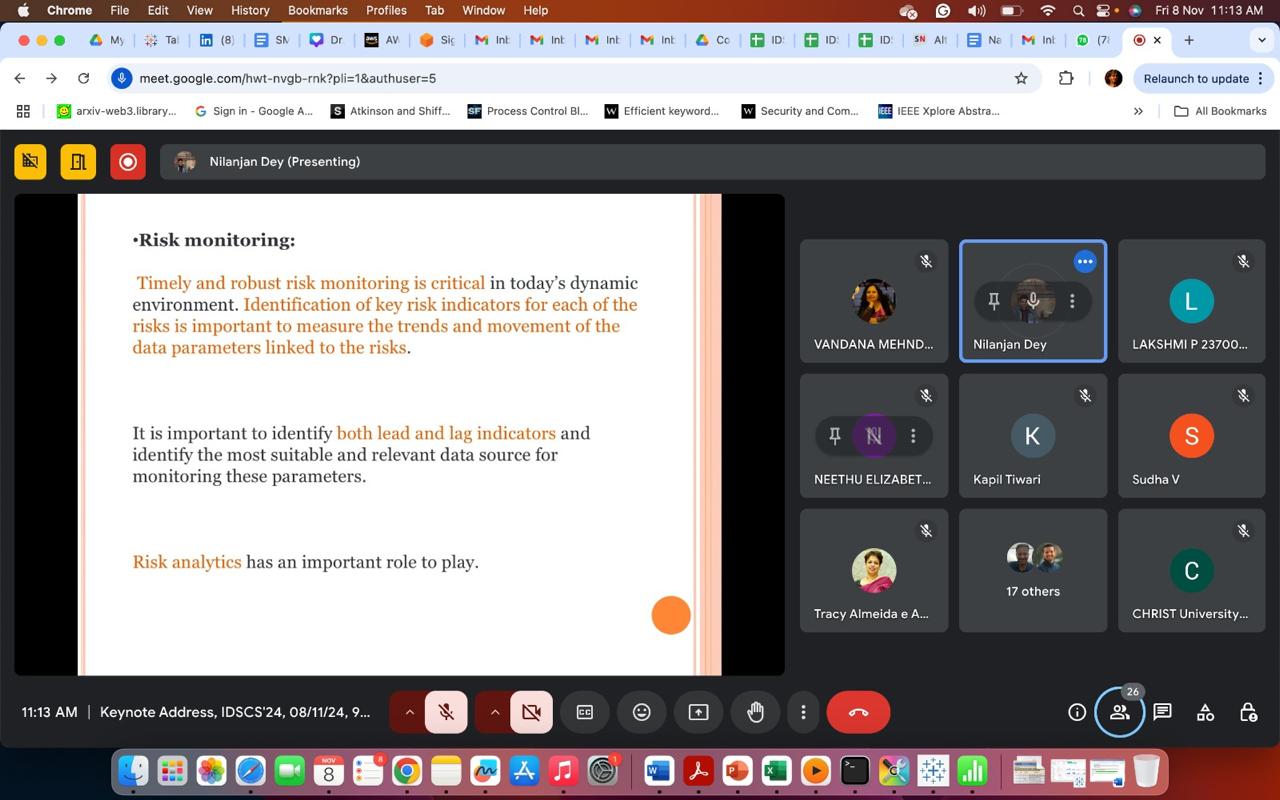Screen dimensions: 1280x800
Task: Expand audio settings arrow beside microphone
Action: coord(409,712)
